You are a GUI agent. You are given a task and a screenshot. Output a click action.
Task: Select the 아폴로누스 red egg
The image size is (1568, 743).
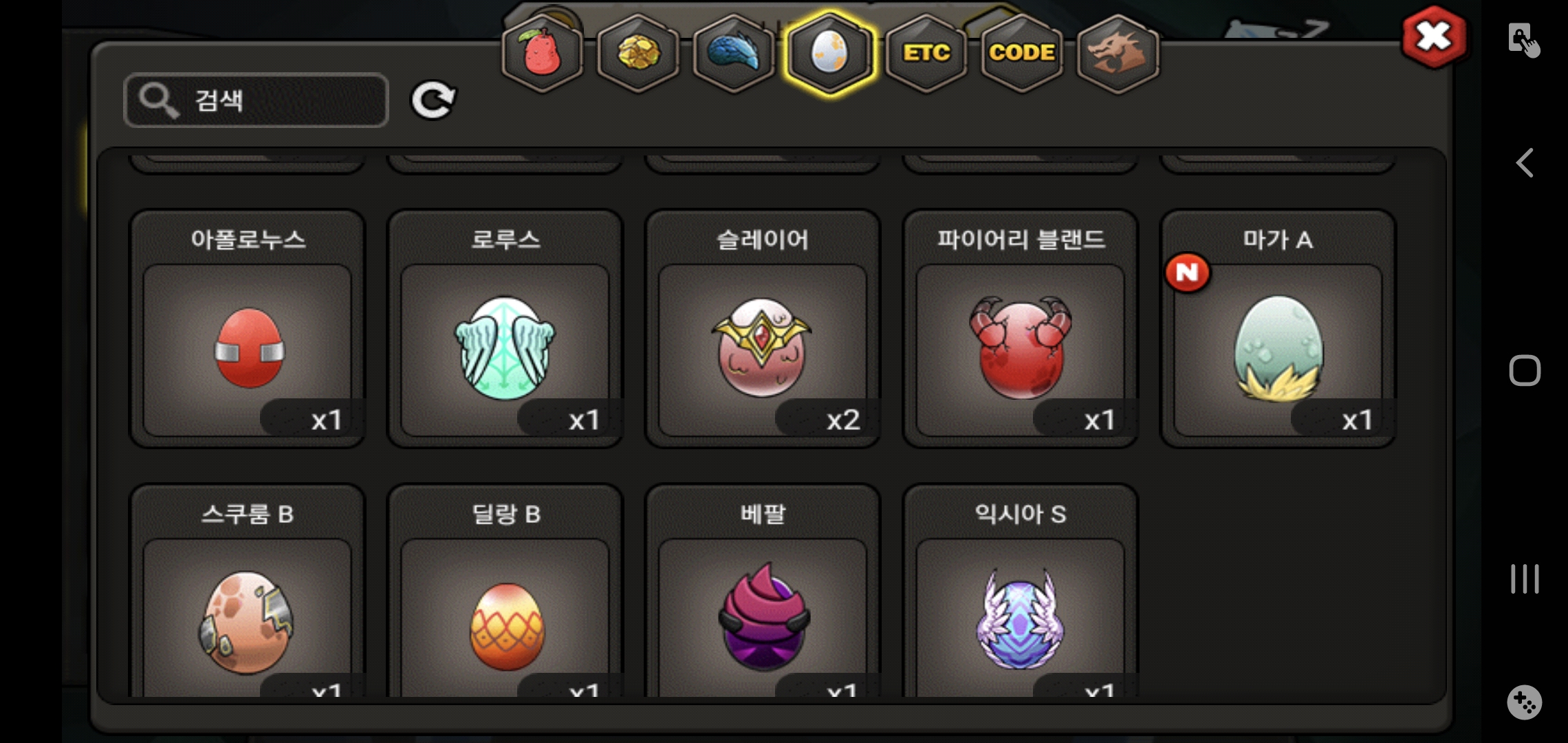coord(248,329)
